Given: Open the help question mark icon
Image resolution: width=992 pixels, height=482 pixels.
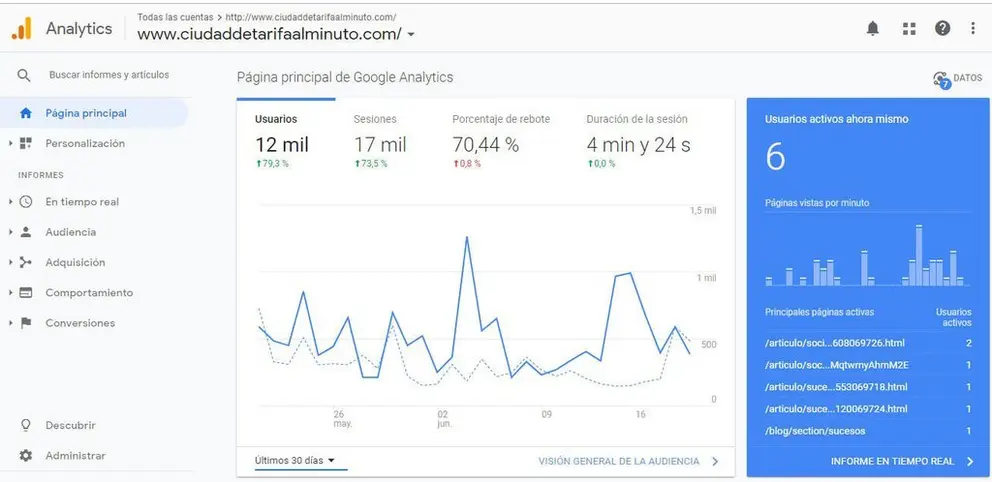Looking at the screenshot, I should pos(943,28).
